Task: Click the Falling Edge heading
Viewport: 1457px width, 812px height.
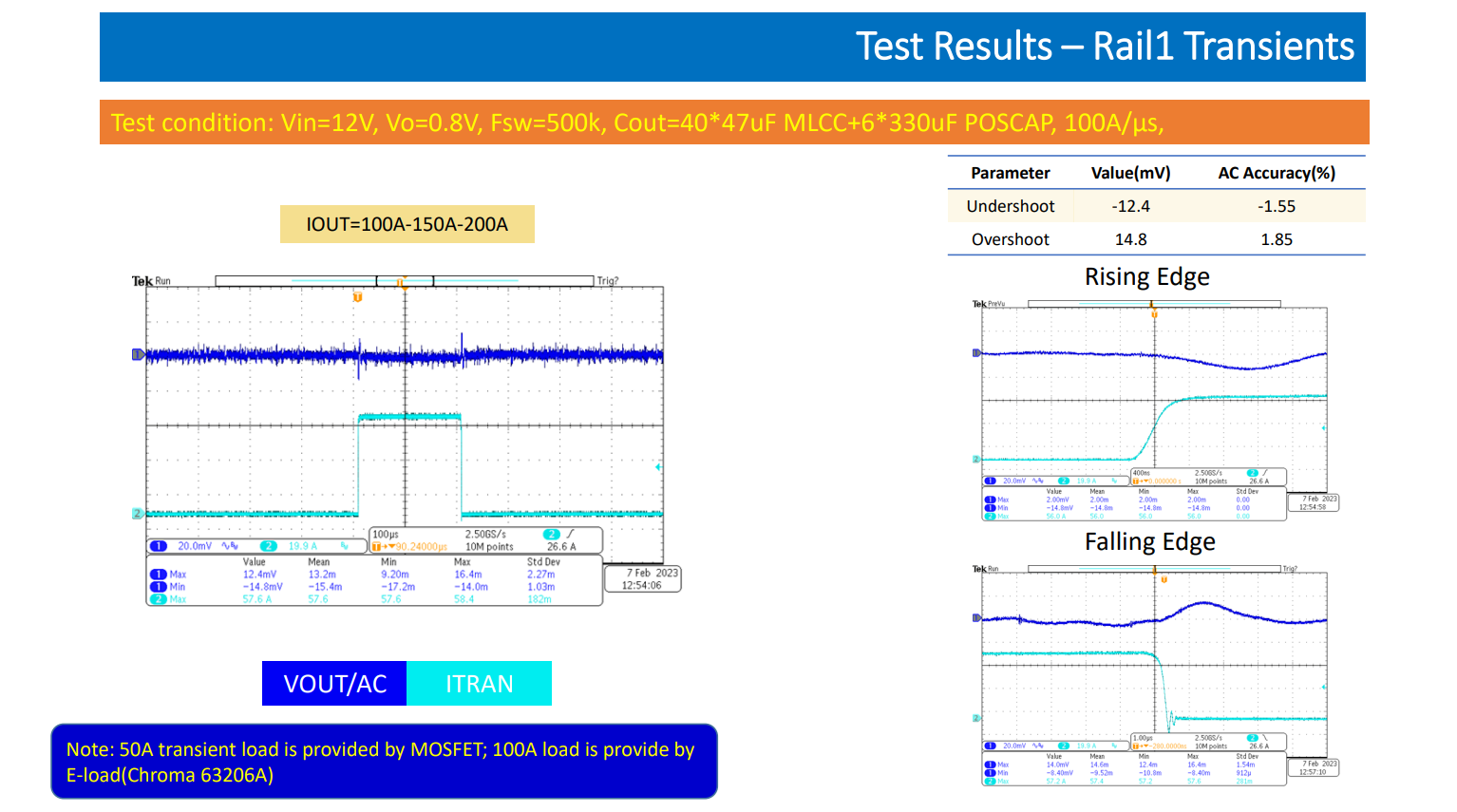Action: (x=1149, y=542)
